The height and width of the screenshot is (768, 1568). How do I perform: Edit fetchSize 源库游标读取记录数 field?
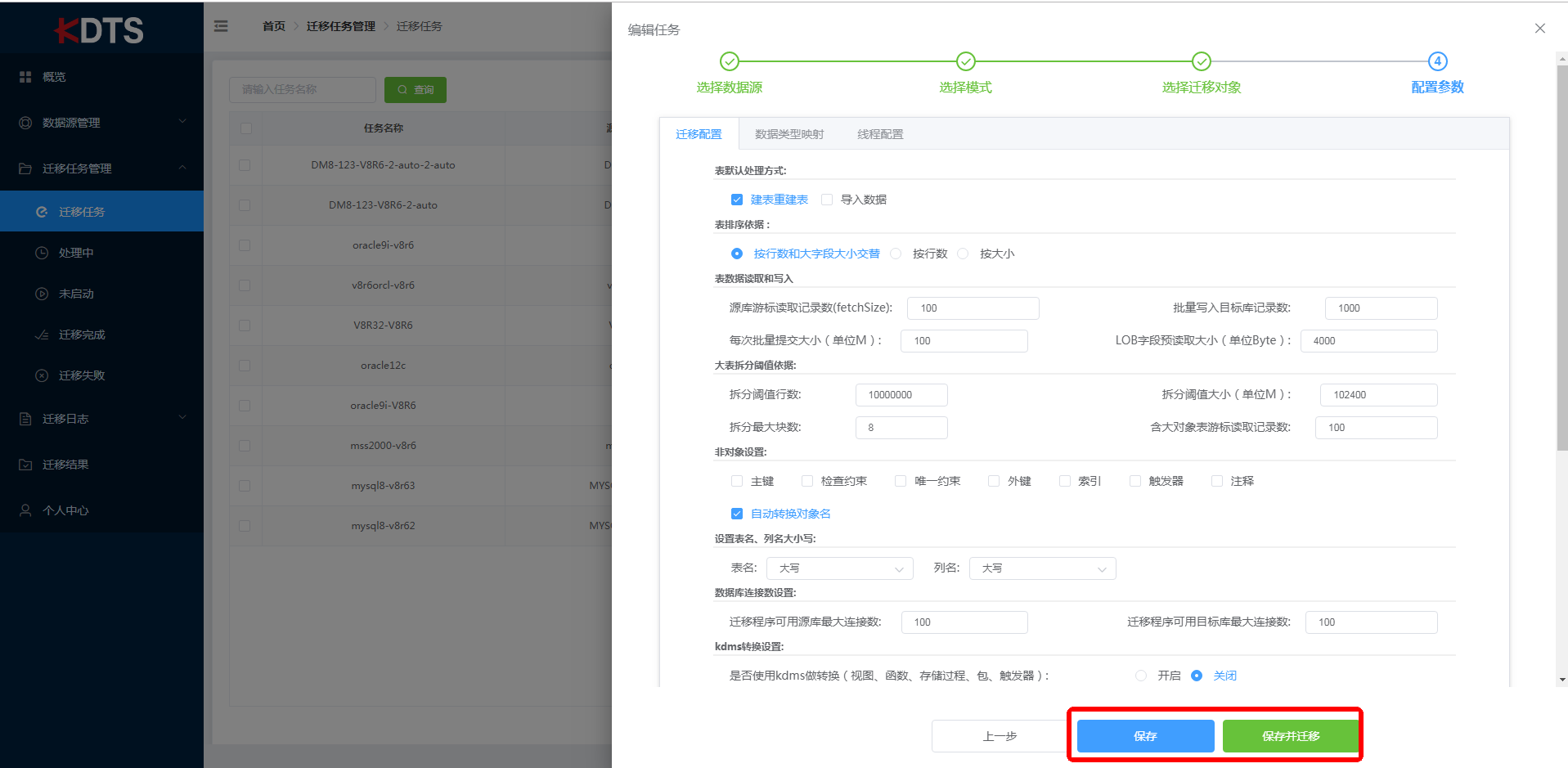click(973, 308)
